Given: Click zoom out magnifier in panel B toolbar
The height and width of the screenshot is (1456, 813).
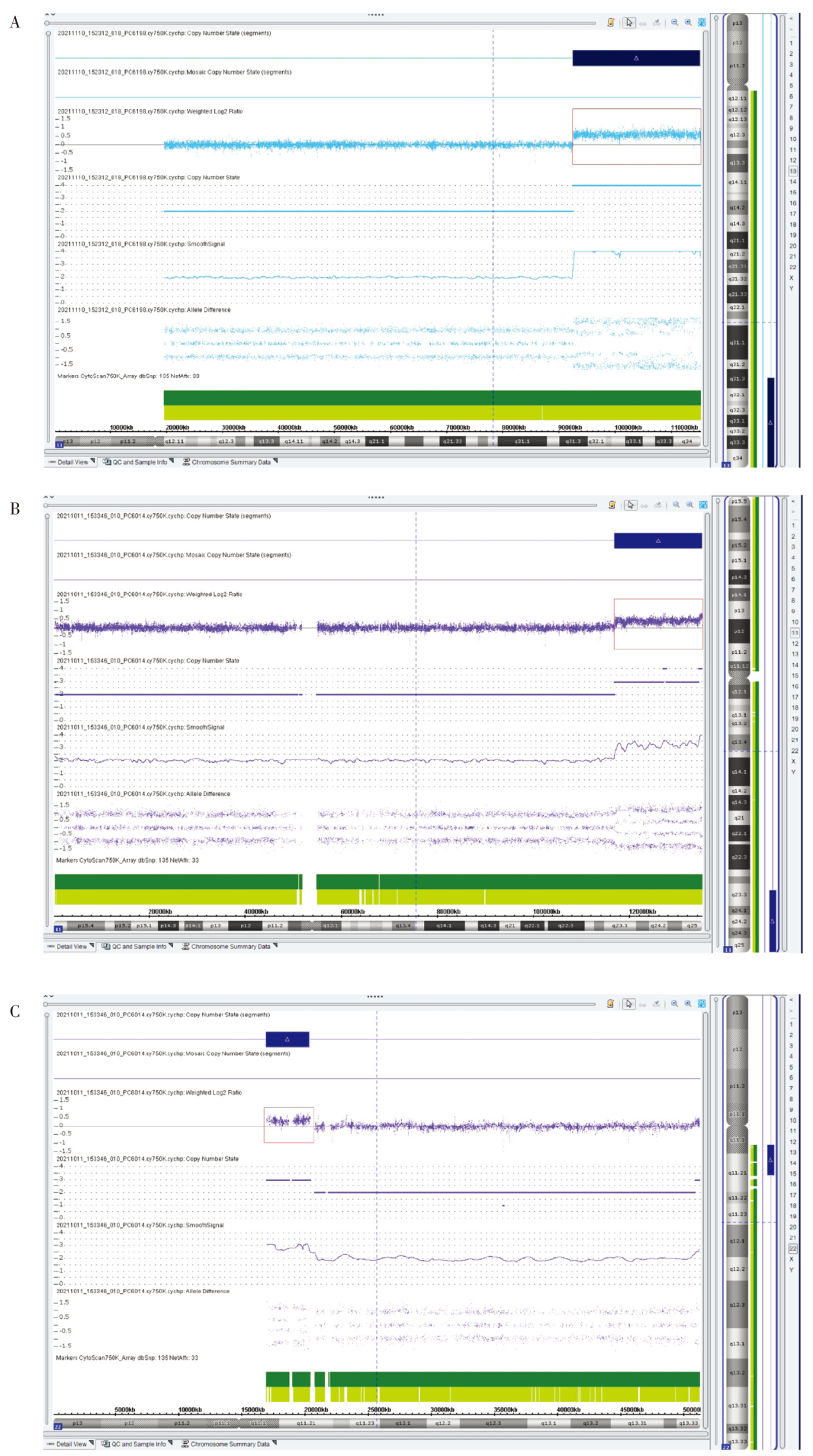Looking at the screenshot, I should pyautogui.click(x=676, y=505).
